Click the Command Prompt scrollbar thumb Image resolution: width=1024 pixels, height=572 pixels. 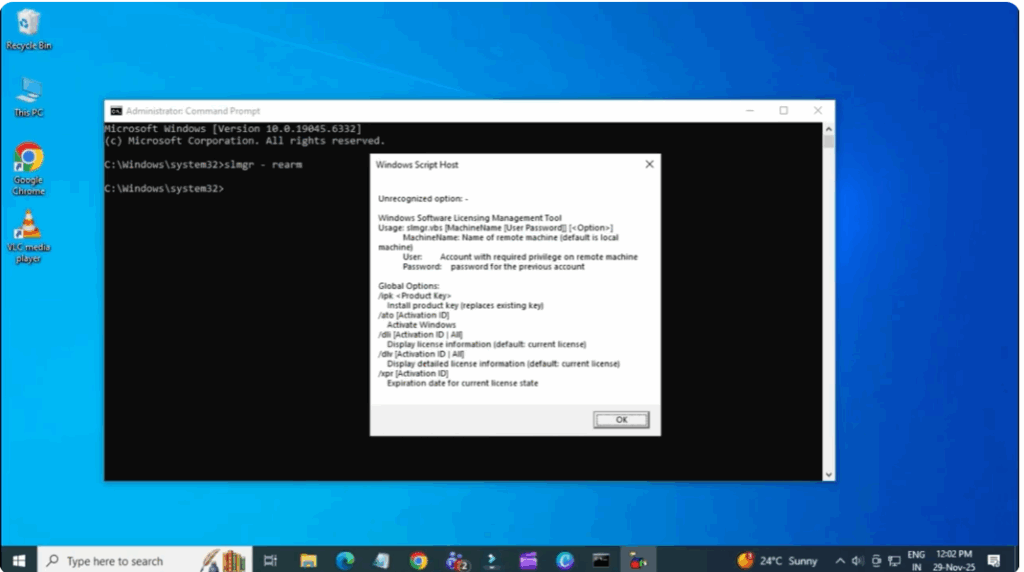point(828,140)
